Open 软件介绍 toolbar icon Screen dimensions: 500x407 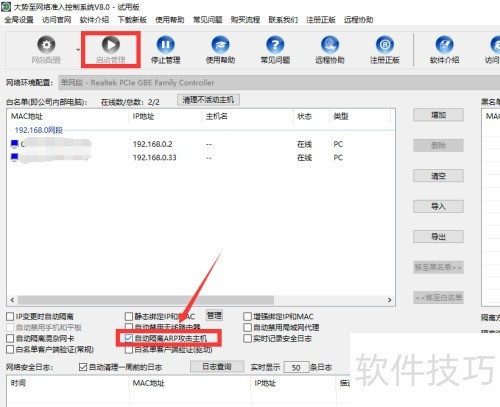pos(444,45)
